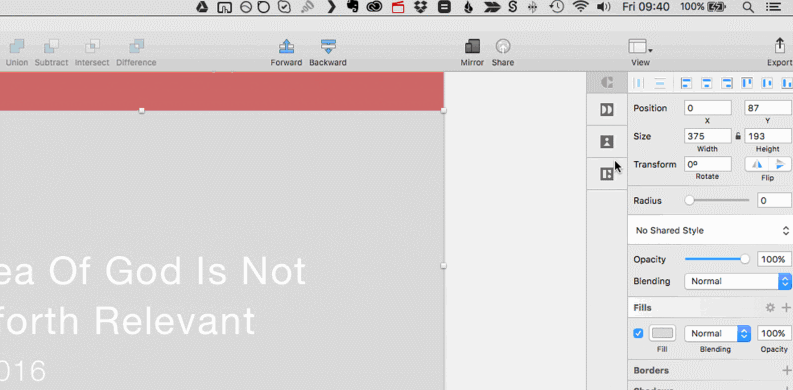Viewport: 793px width, 390px height.
Task: Add a new border with plus button
Action: tap(786, 370)
